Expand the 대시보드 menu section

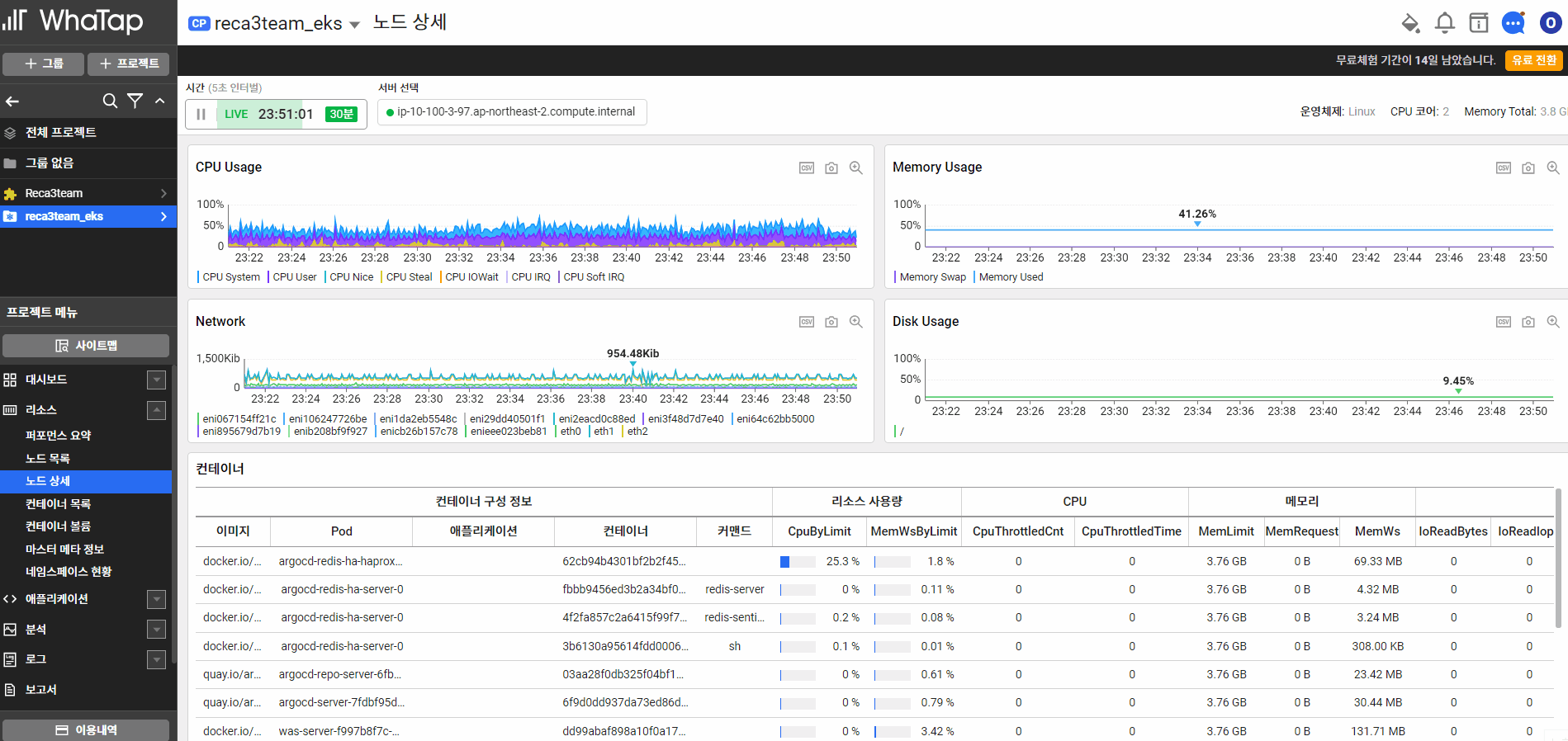[x=156, y=380]
